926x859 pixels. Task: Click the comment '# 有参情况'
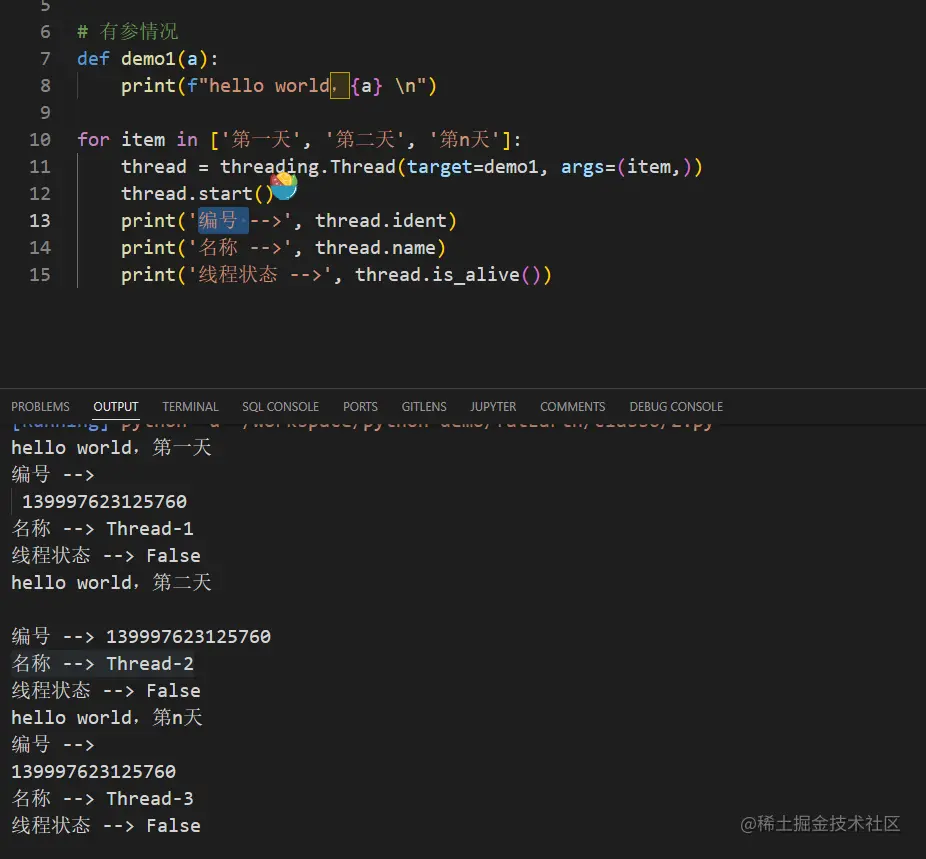click(x=128, y=32)
